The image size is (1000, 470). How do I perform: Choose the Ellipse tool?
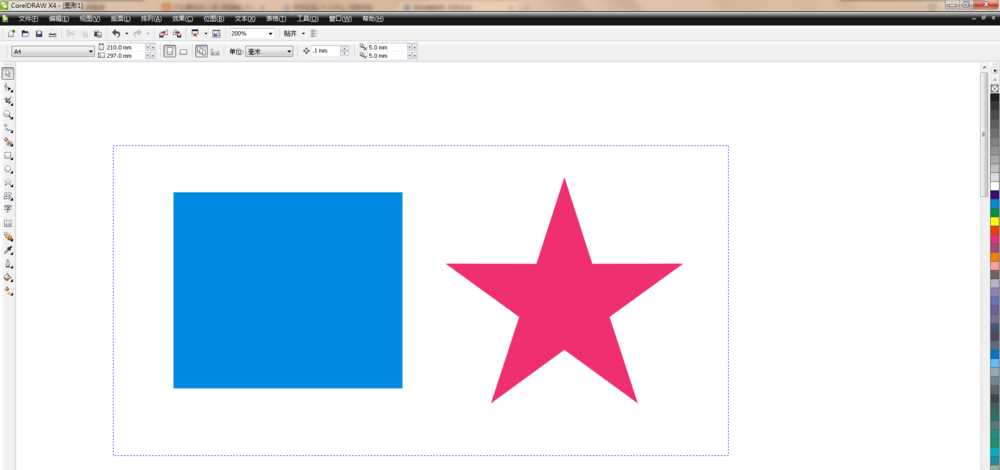[8, 169]
